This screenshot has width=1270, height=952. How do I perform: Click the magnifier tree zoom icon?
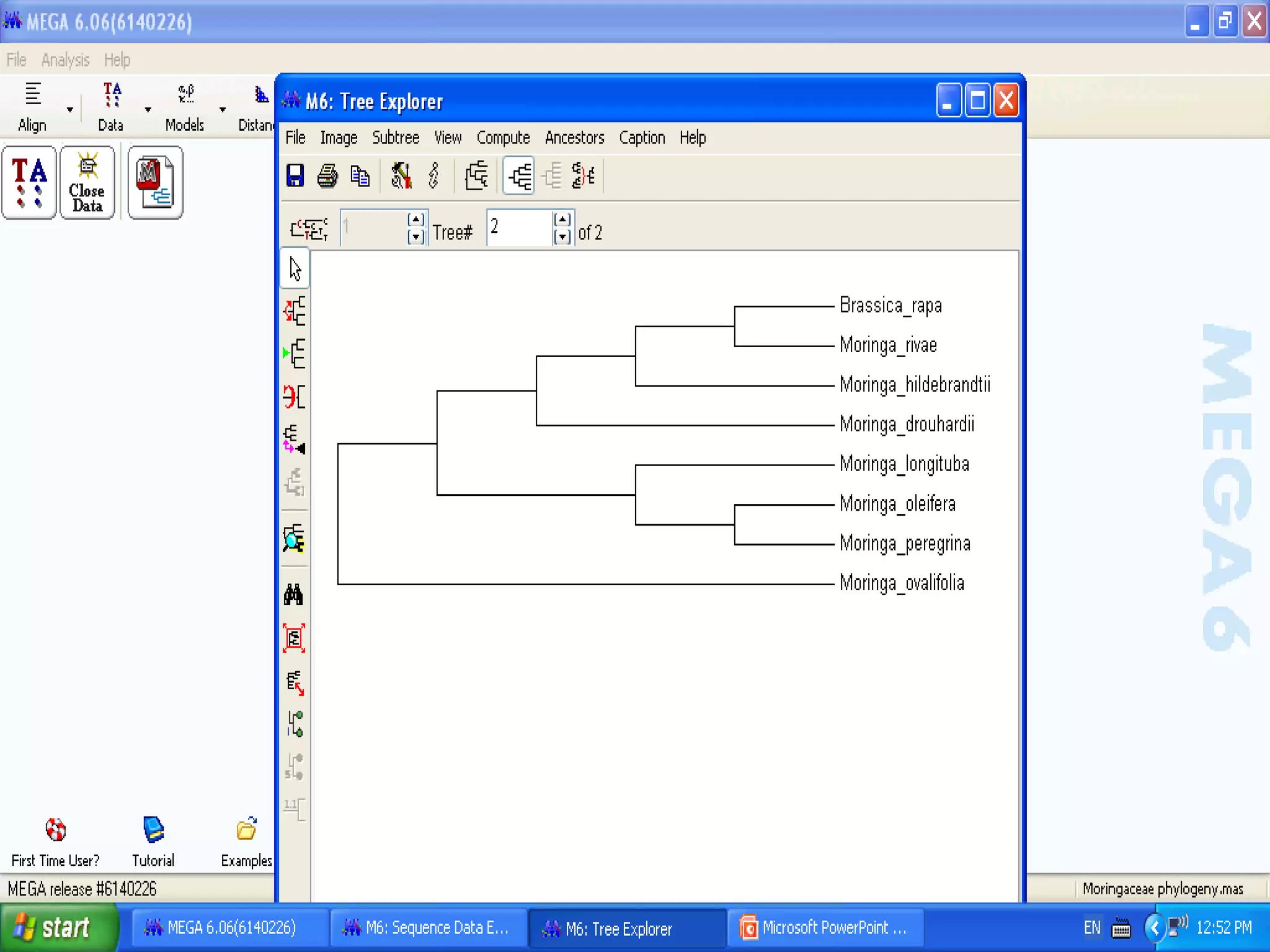pos(294,538)
